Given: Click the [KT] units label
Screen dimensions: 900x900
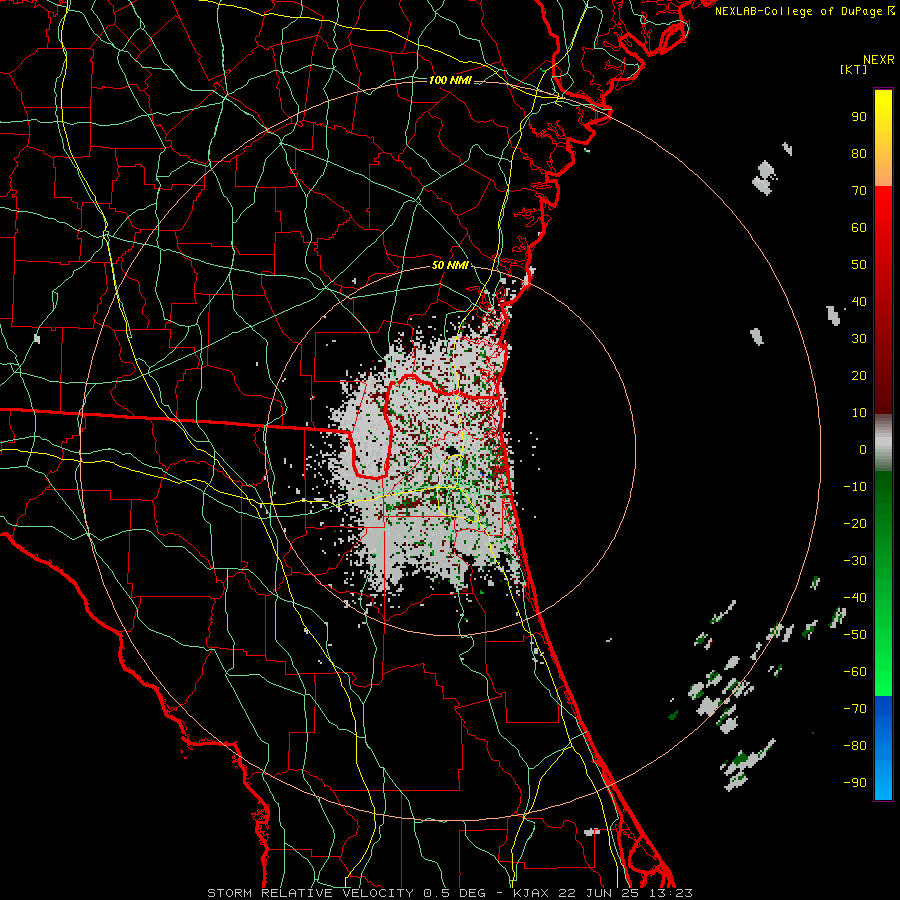Looking at the screenshot, I should (853, 69).
